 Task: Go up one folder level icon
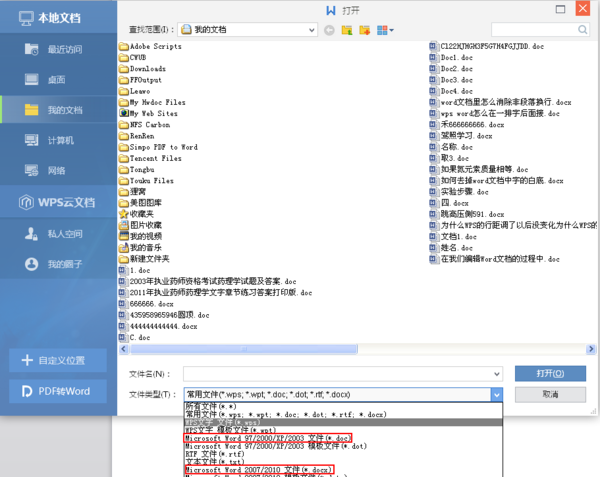pos(347,30)
